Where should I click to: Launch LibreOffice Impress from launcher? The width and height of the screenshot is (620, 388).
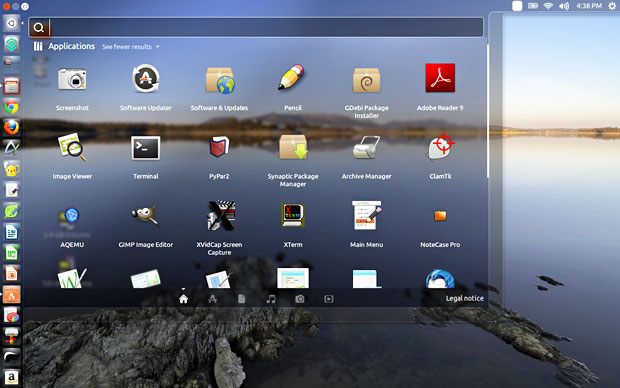(x=11, y=274)
